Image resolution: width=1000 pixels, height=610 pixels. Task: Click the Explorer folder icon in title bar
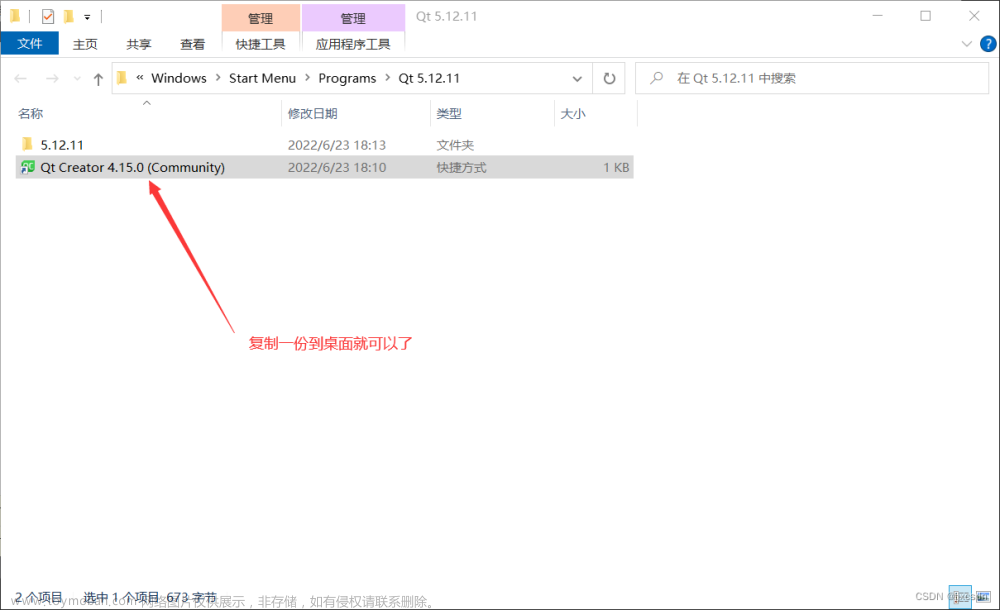click(15, 16)
